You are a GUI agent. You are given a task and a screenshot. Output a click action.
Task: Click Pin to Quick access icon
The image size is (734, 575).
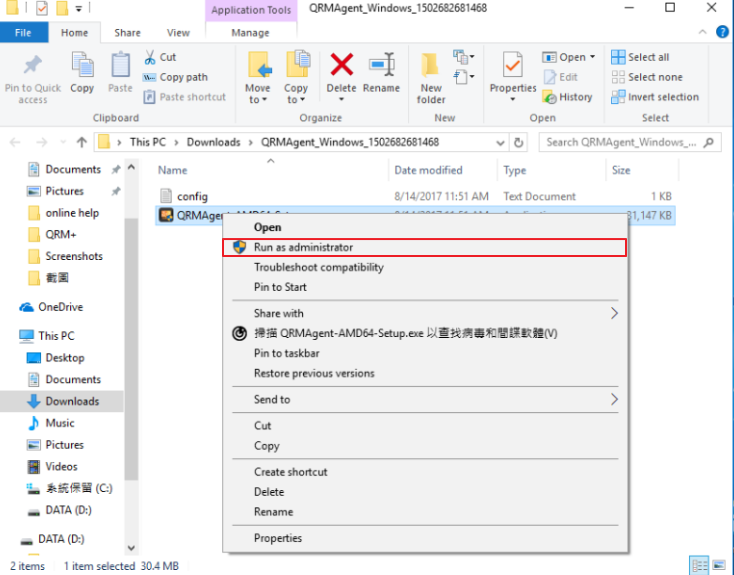tap(33, 66)
